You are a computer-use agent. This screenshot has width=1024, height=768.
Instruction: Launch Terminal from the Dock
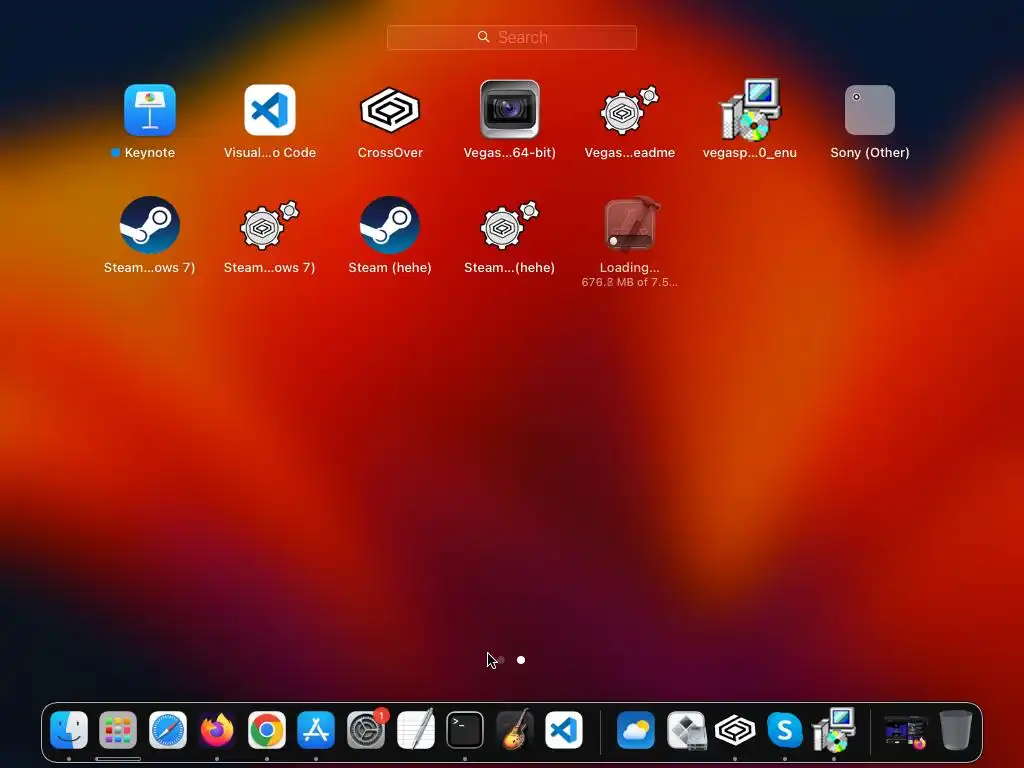point(465,729)
